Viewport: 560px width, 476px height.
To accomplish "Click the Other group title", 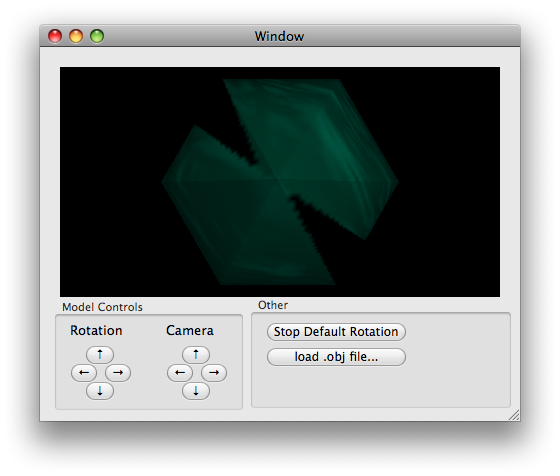I will point(273,305).
